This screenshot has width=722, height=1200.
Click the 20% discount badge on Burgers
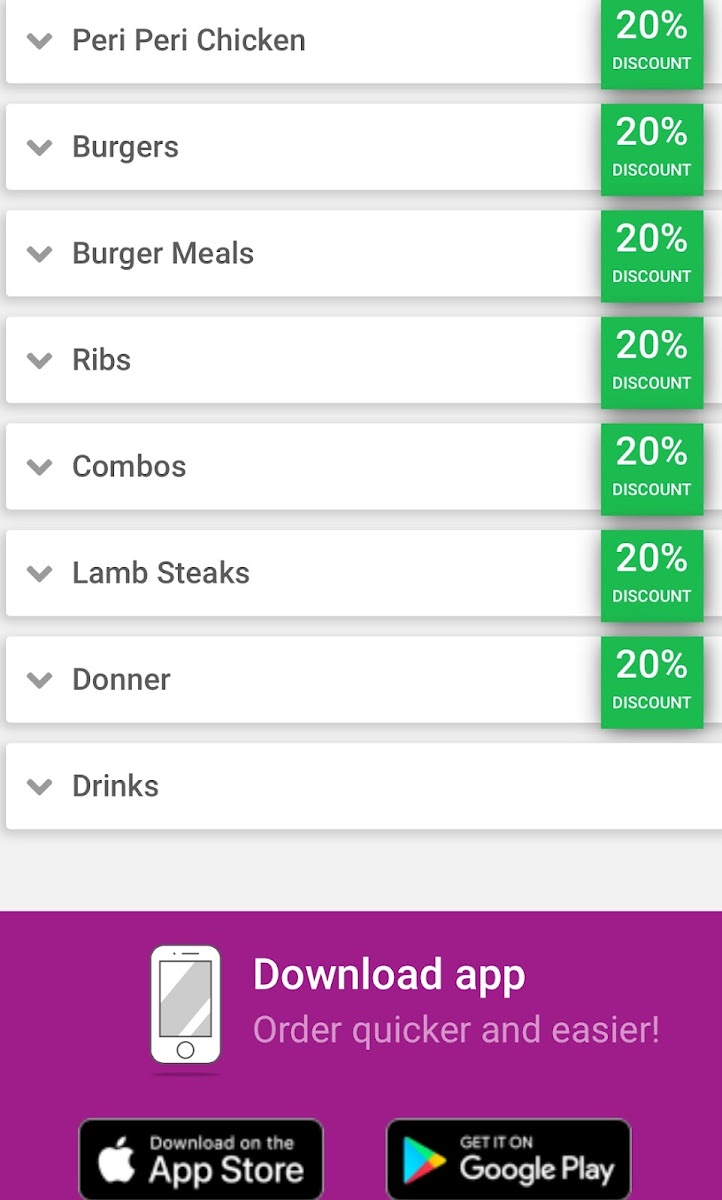[651, 148]
